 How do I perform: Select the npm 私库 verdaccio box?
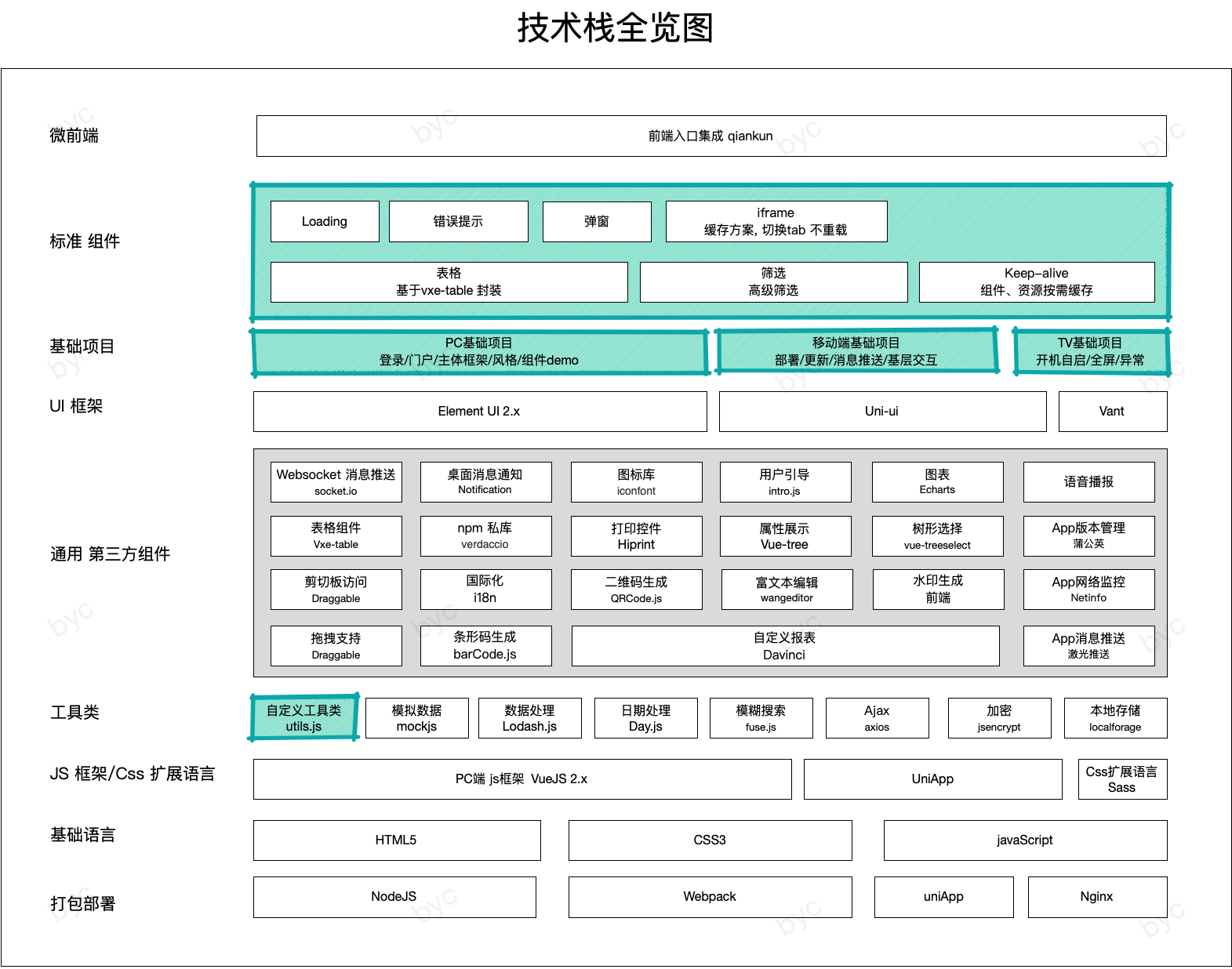coord(486,536)
